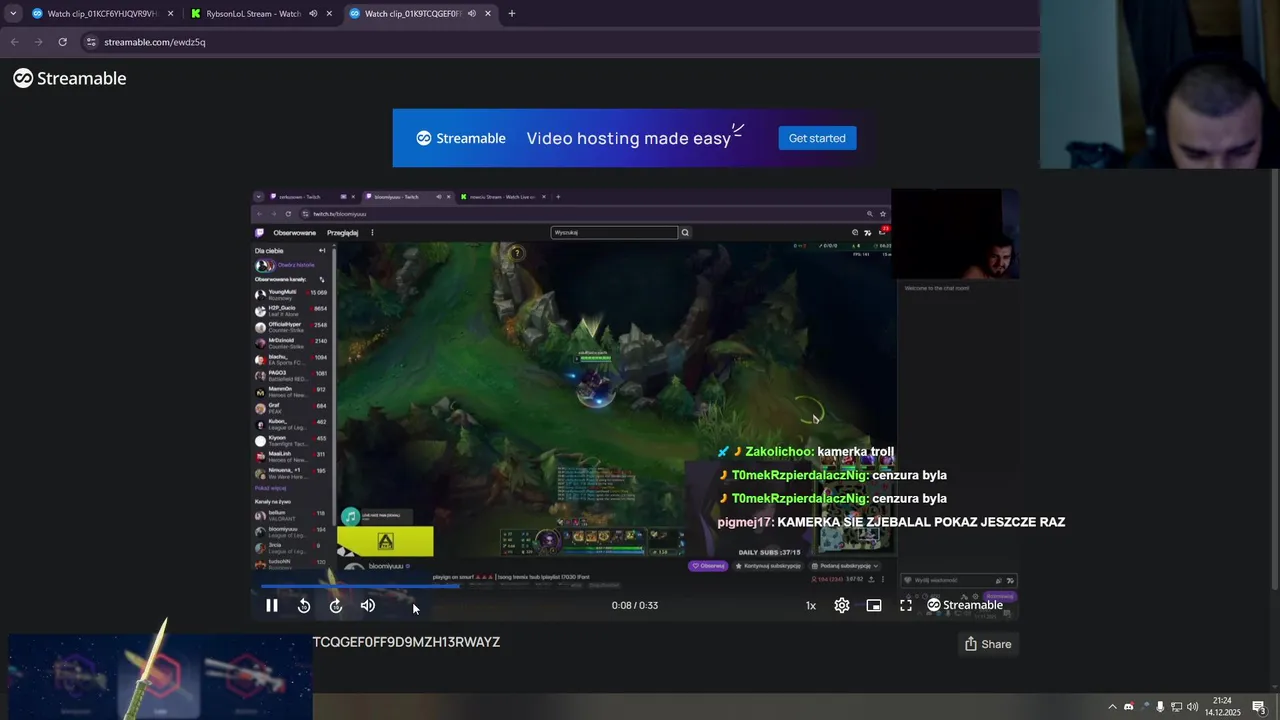Viewport: 1280px width, 720px height.
Task: Open Windows notification center
Action: coord(1259,707)
